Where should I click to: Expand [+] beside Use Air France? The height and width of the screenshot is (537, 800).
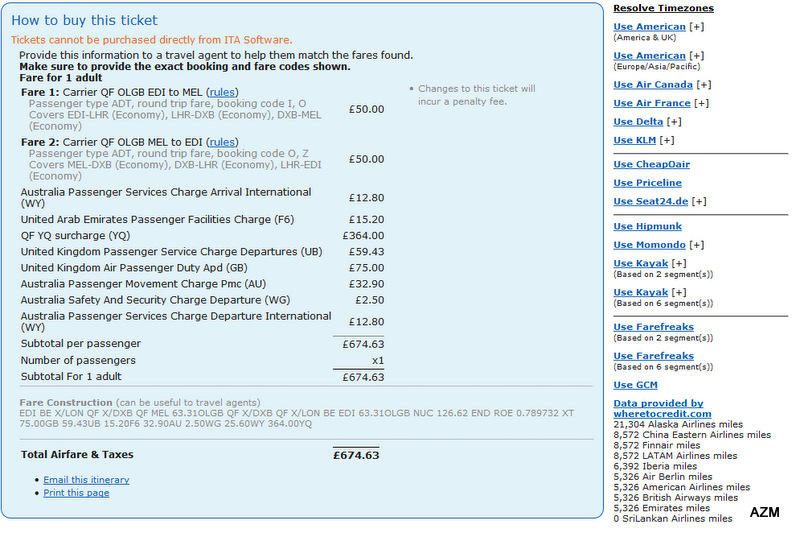[x=702, y=103]
